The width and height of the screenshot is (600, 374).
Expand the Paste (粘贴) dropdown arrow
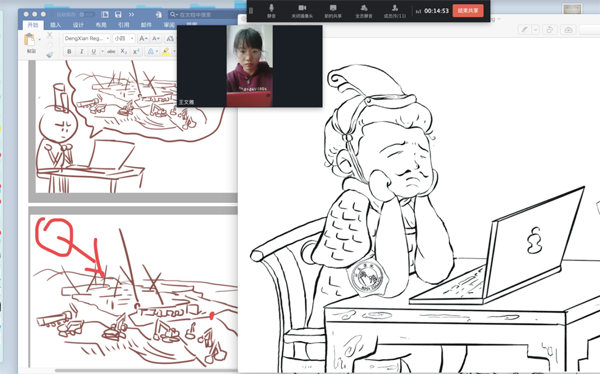[x=39, y=39]
